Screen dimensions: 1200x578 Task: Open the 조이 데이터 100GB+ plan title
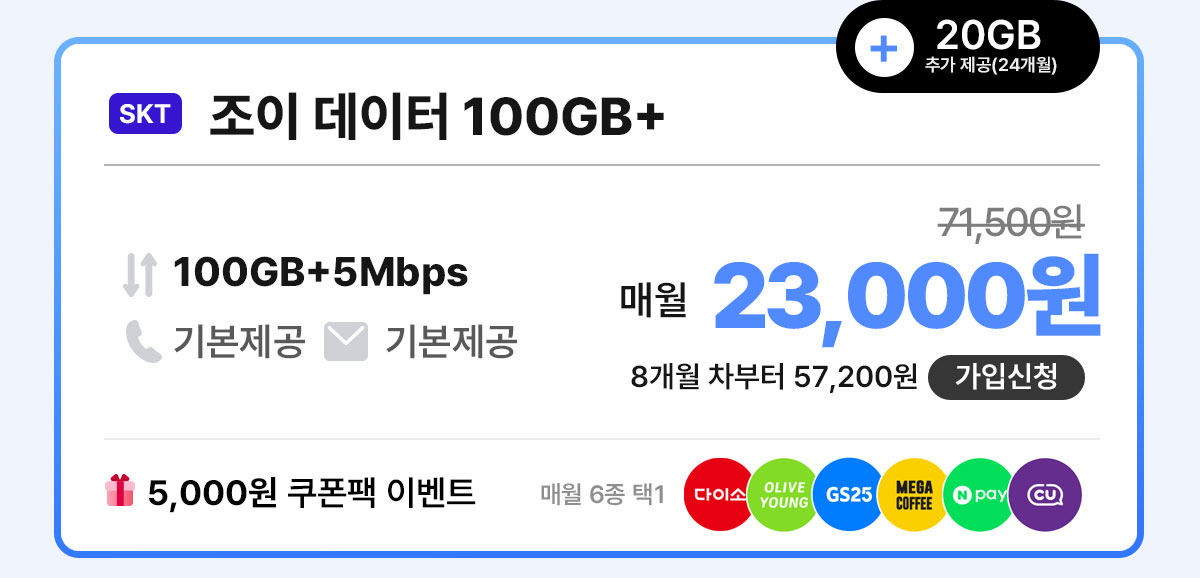[437, 118]
